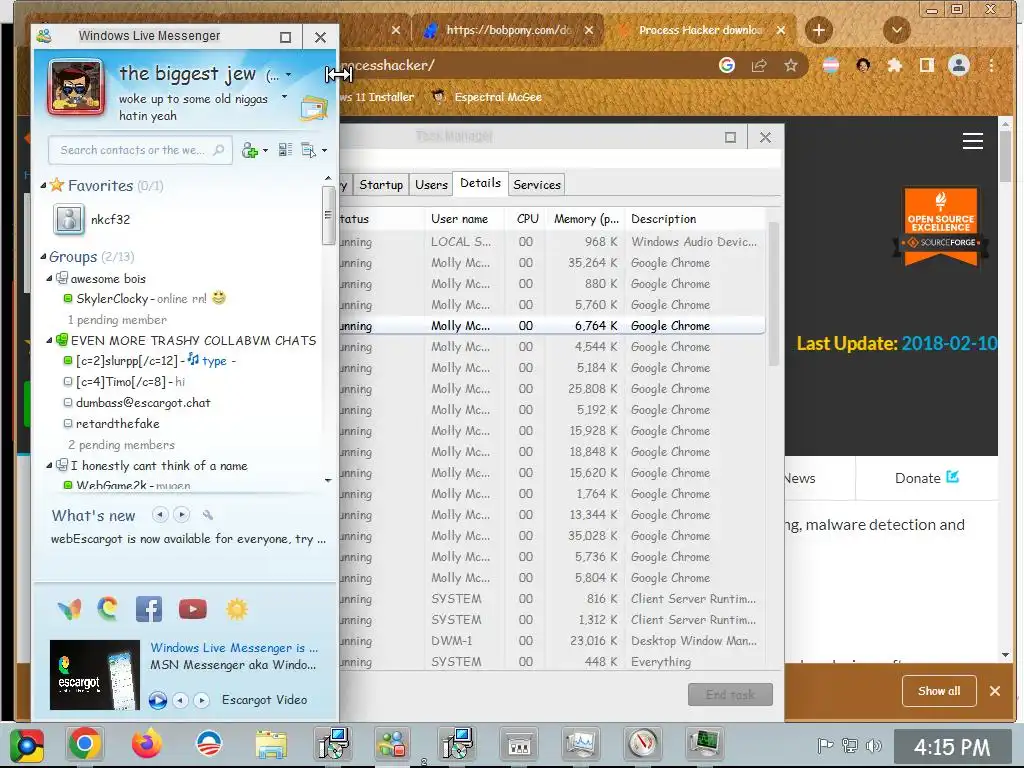Open the File Explorer folder in the taskbar
Image resolution: width=1024 pixels, height=768 pixels.
coord(271,745)
